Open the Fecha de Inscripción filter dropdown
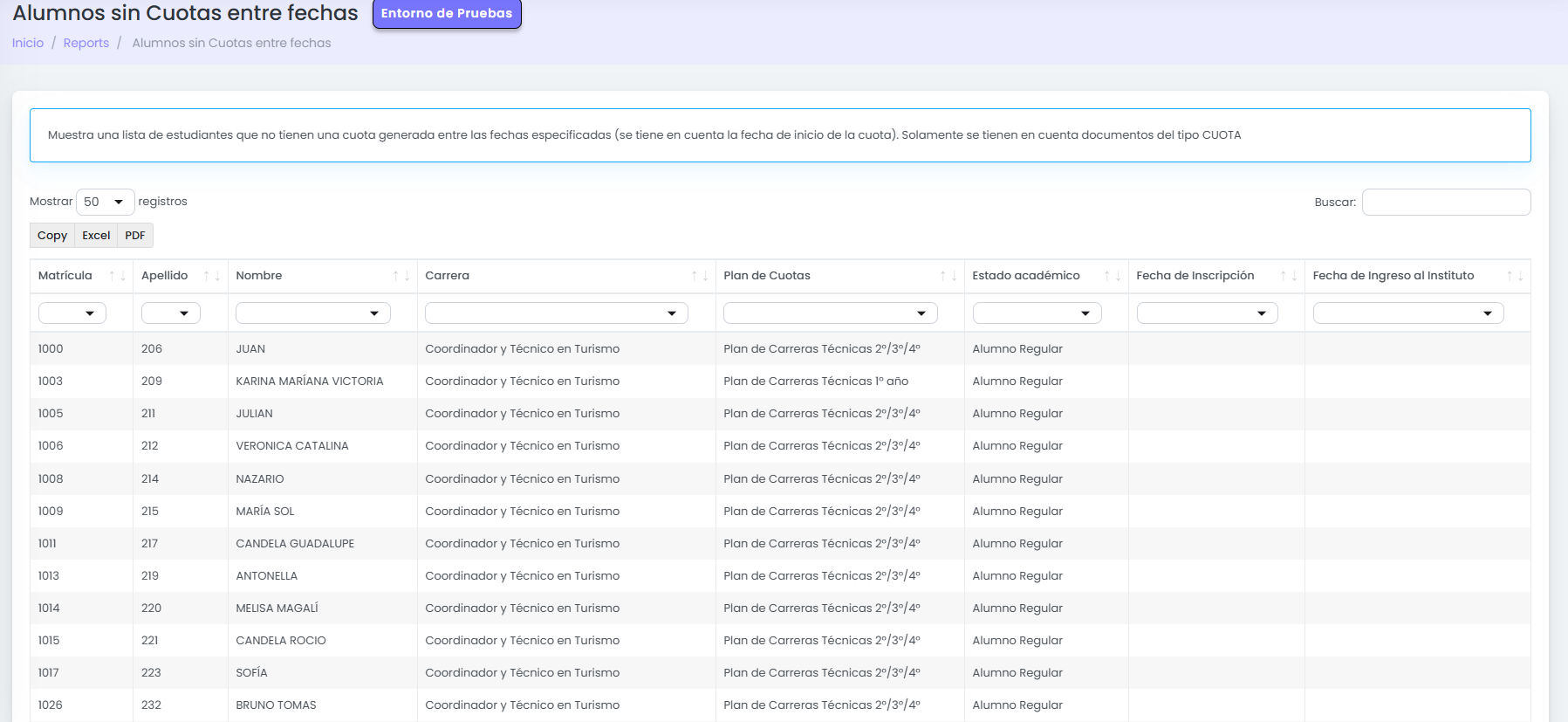The height and width of the screenshot is (722, 1568). (x=1208, y=313)
